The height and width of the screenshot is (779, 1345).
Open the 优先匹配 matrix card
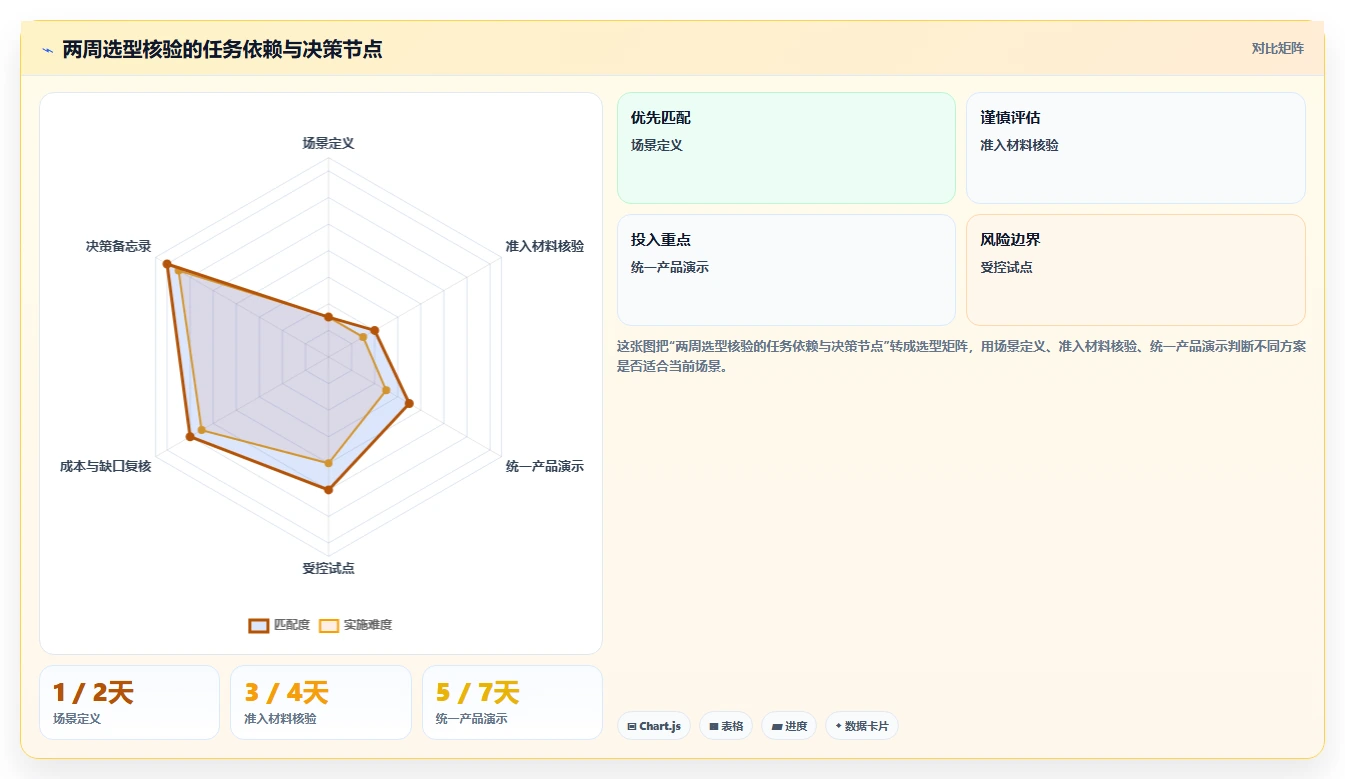click(786, 148)
